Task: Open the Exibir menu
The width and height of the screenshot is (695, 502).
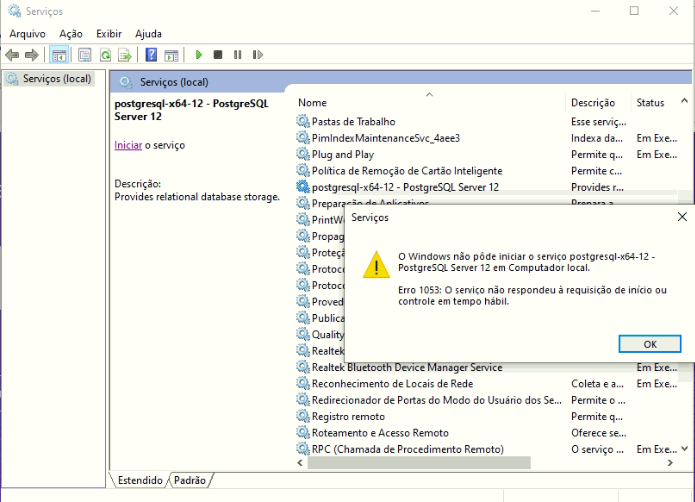Action: pyautogui.click(x=108, y=34)
